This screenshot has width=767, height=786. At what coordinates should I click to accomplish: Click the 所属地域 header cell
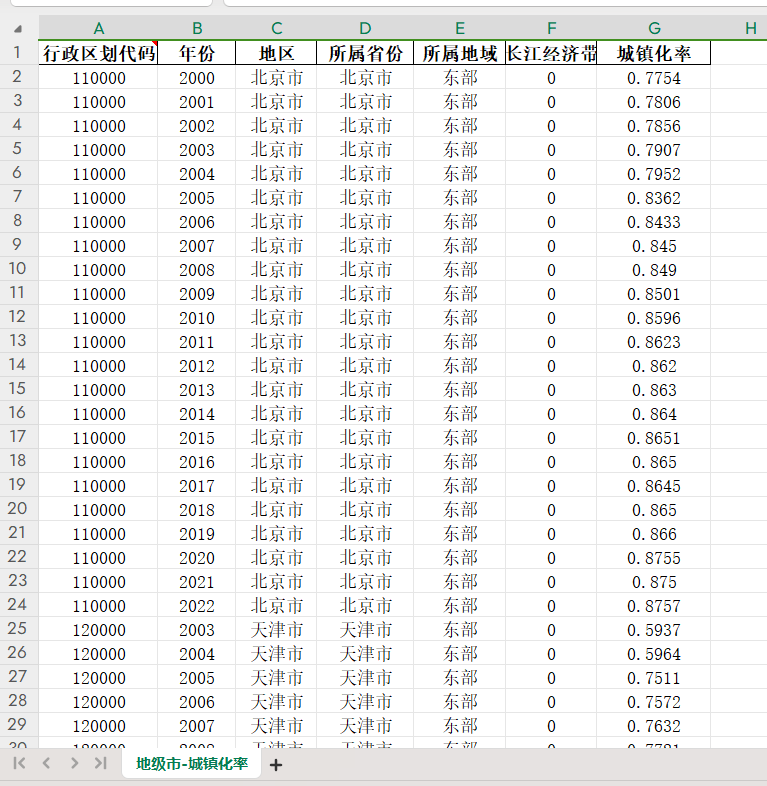coord(459,53)
